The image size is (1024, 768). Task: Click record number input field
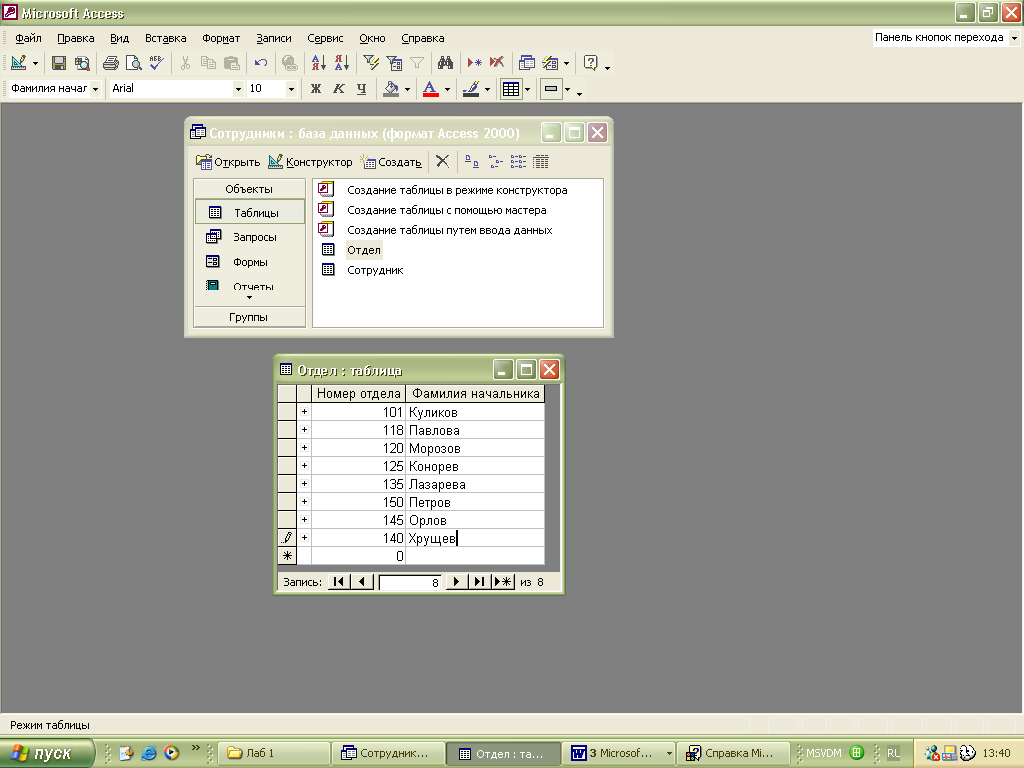tap(409, 582)
